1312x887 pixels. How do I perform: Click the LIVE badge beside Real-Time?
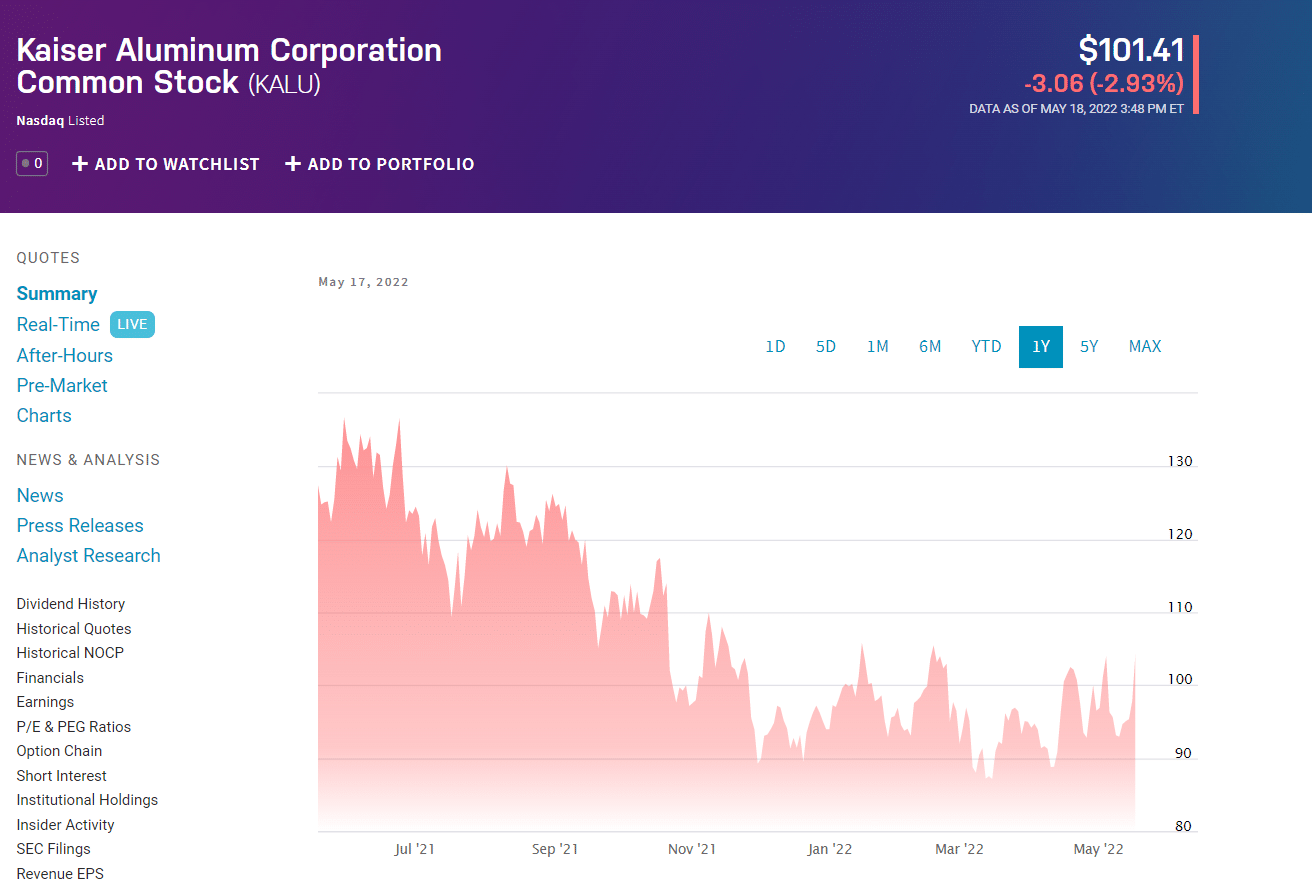pos(131,324)
